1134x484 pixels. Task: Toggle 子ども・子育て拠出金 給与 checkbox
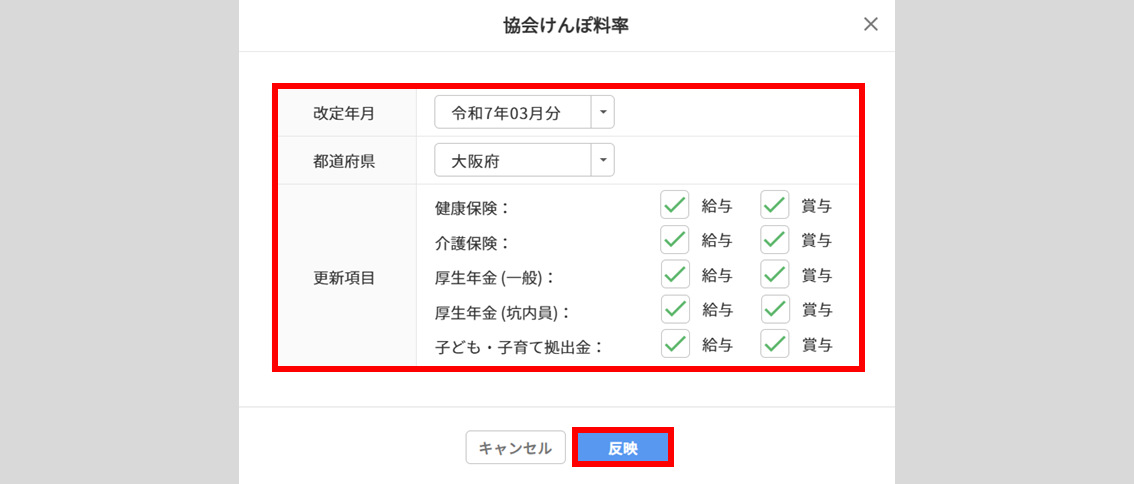(x=675, y=344)
